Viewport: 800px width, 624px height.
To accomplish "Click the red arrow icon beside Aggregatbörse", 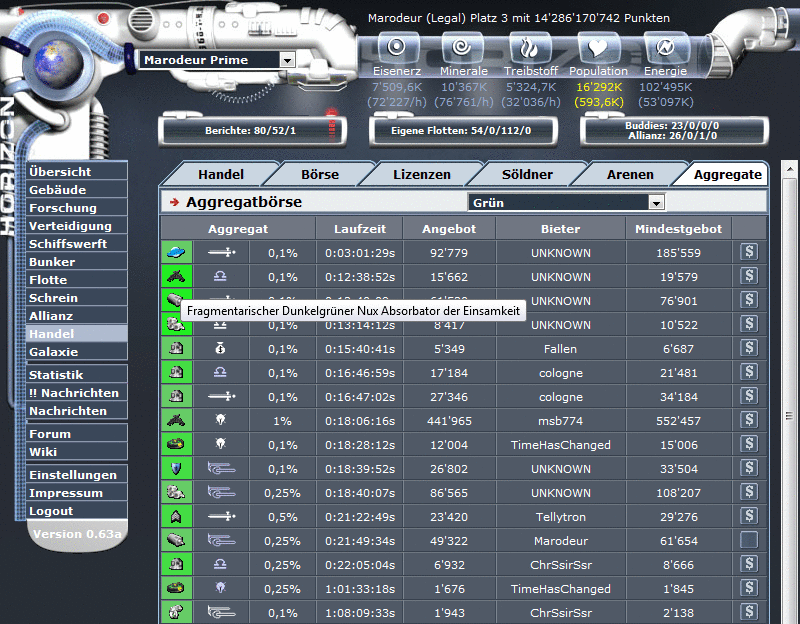I will (x=173, y=202).
